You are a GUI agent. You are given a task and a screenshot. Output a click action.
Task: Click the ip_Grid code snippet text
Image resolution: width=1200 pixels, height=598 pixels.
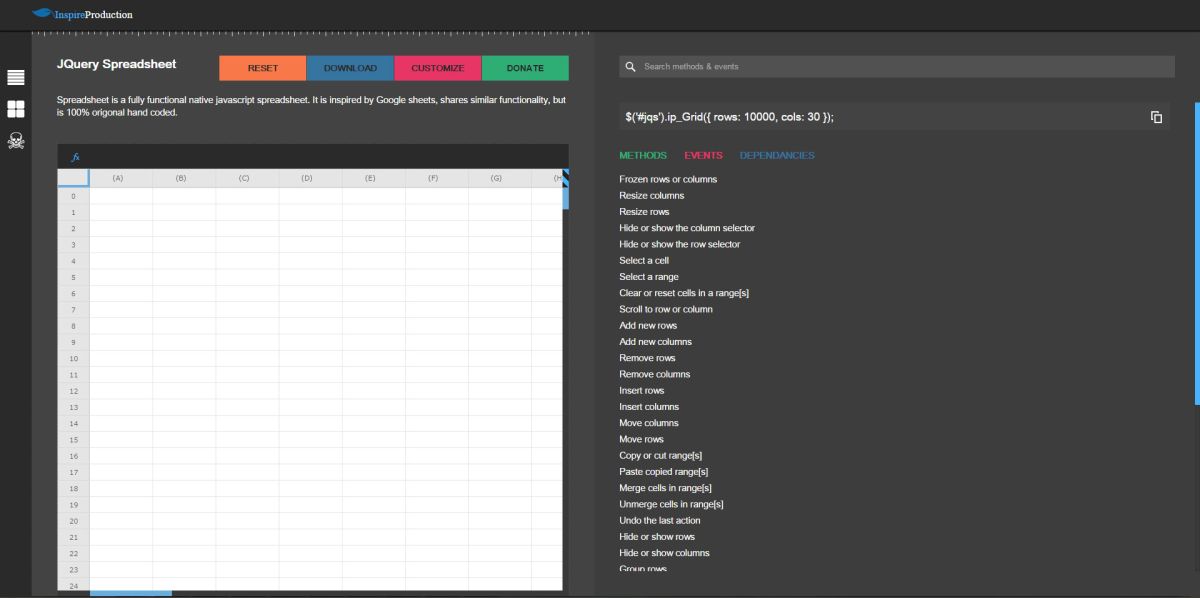(729, 117)
